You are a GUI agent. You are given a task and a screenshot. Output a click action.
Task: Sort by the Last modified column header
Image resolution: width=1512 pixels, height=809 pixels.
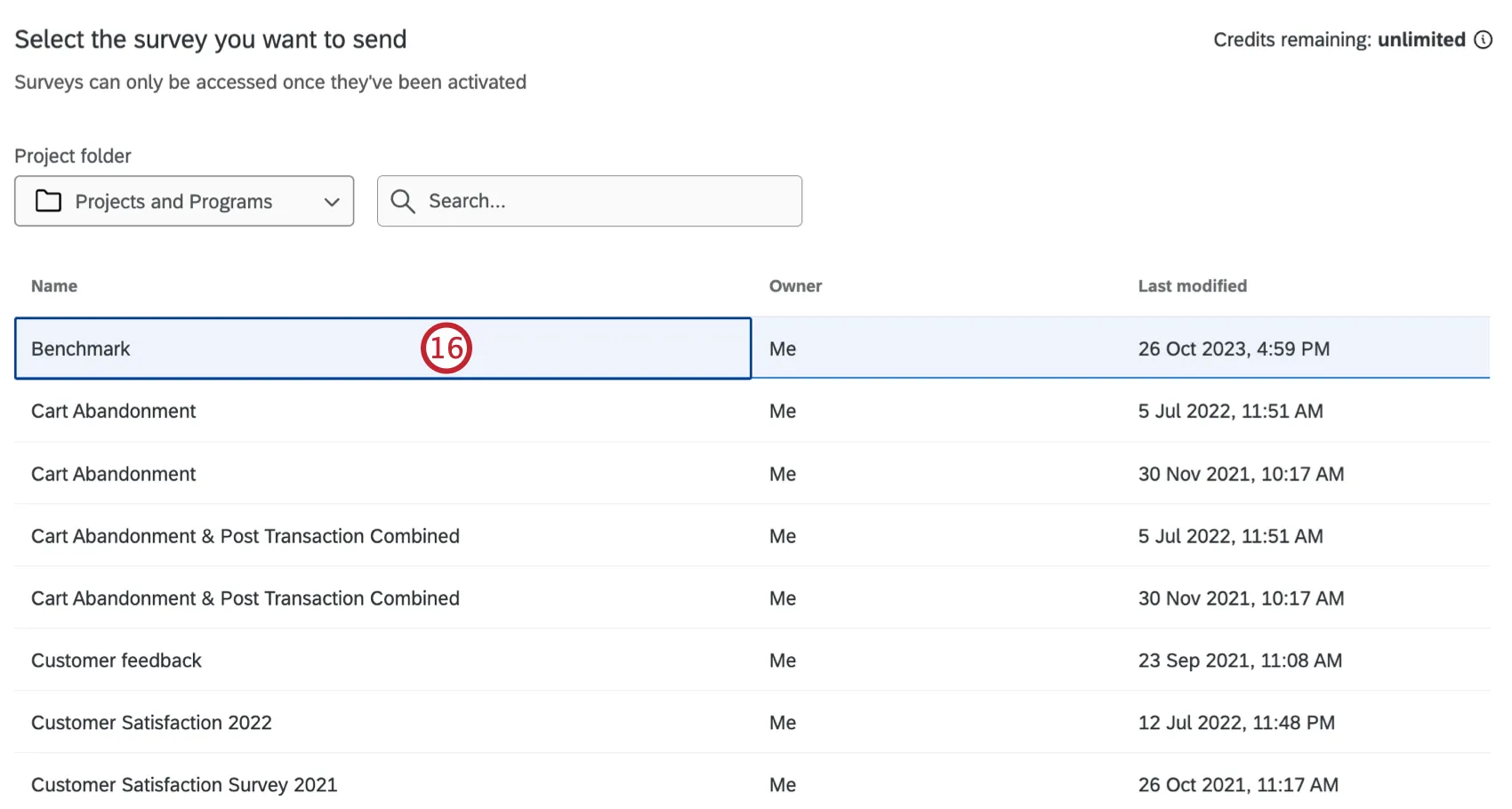[1192, 285]
